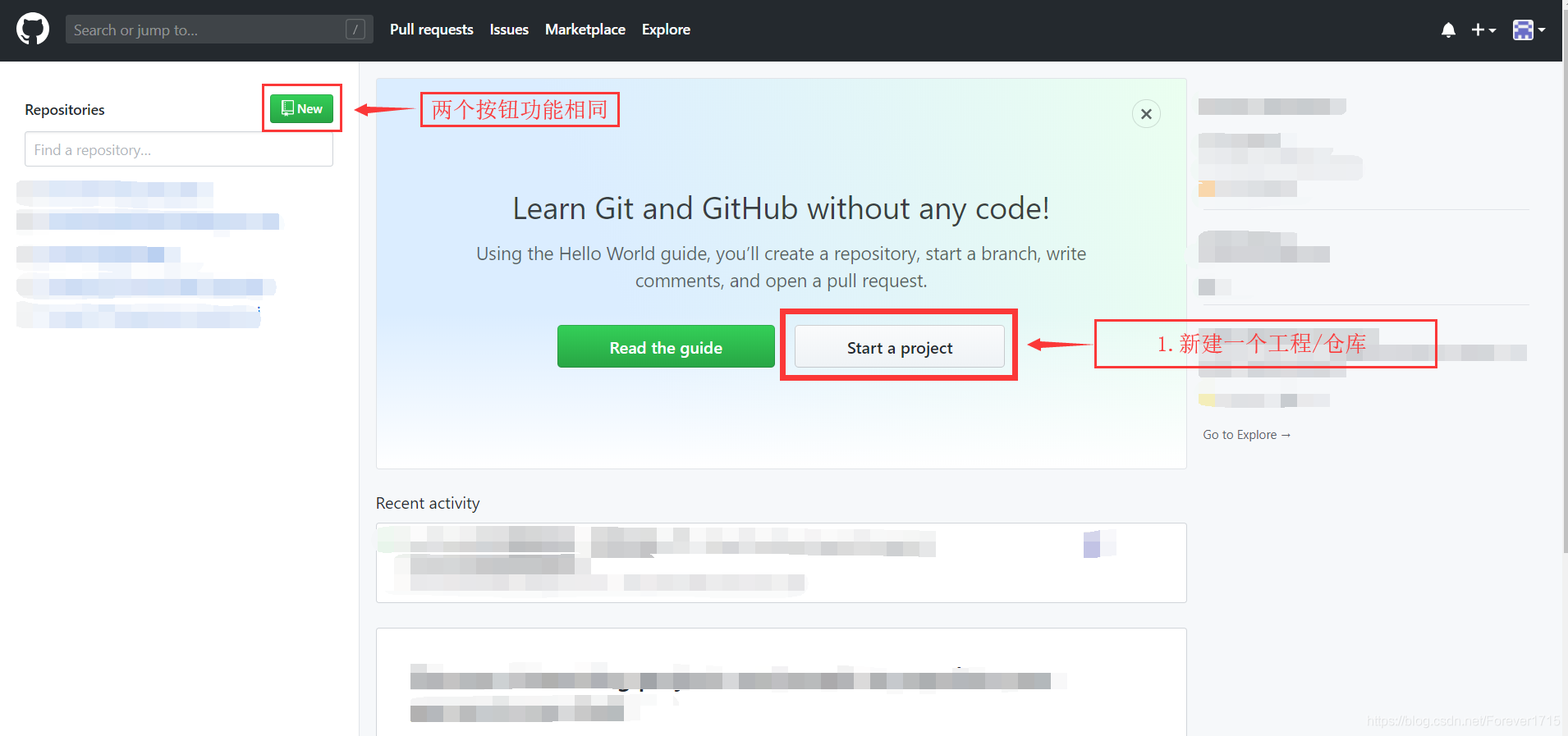Focus the Find a repository field
Image resolution: width=1568 pixels, height=736 pixels.
(x=179, y=149)
